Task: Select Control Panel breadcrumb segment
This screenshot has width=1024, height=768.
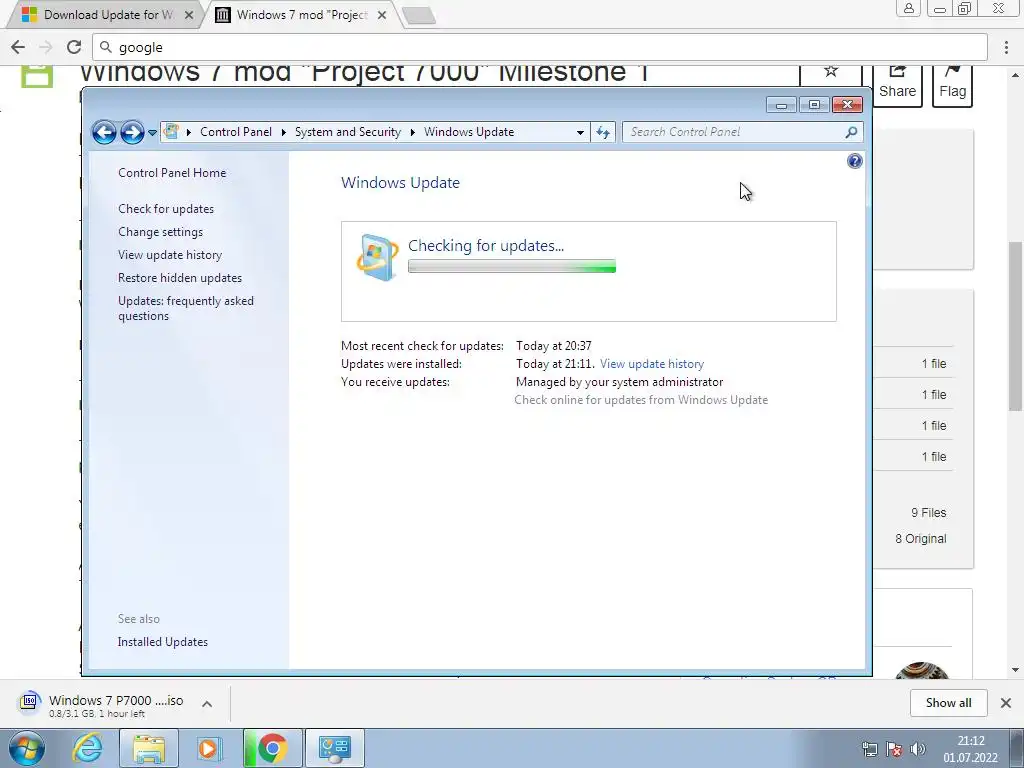Action: (236, 132)
